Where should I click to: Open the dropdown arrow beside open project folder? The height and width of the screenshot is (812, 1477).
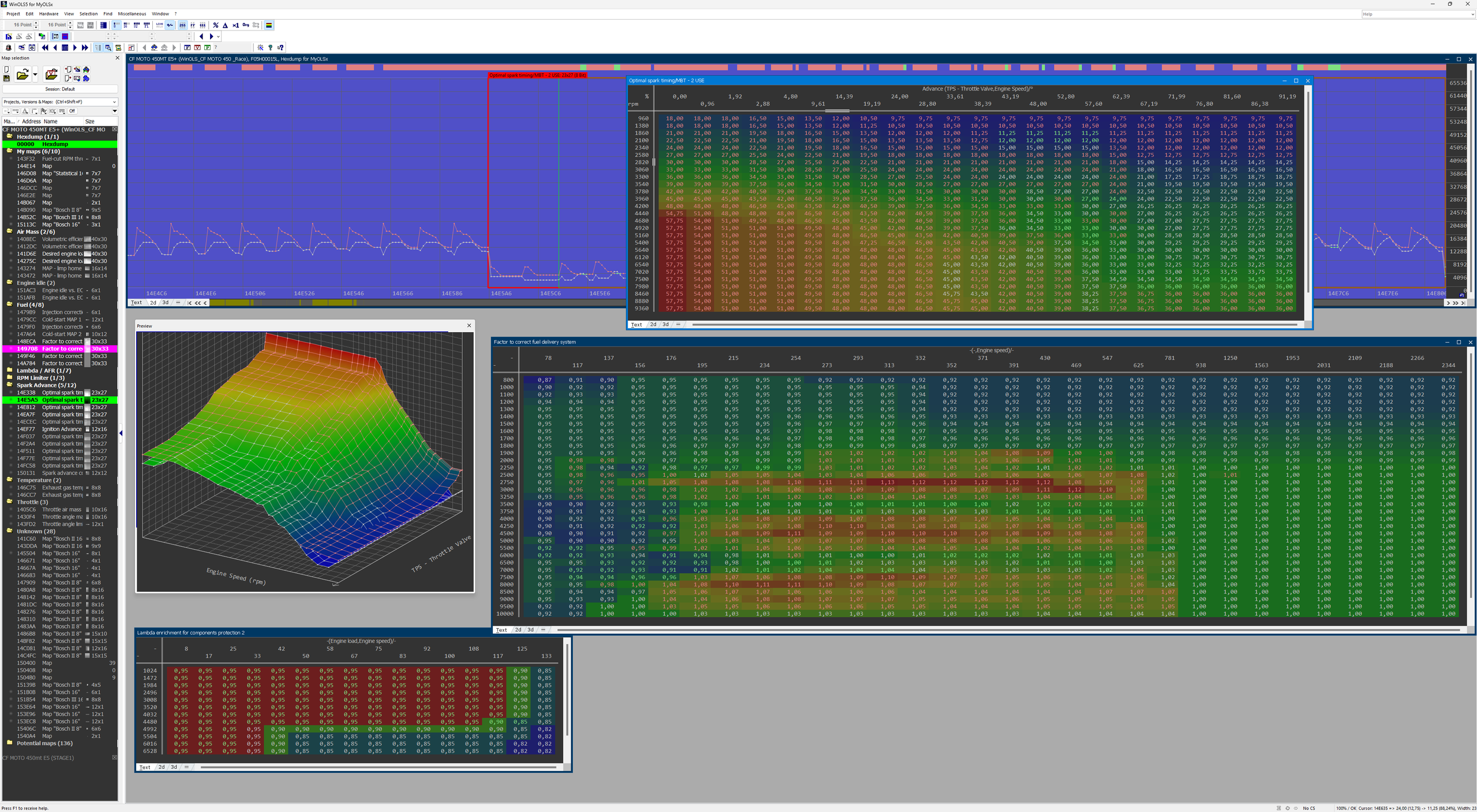[35, 74]
